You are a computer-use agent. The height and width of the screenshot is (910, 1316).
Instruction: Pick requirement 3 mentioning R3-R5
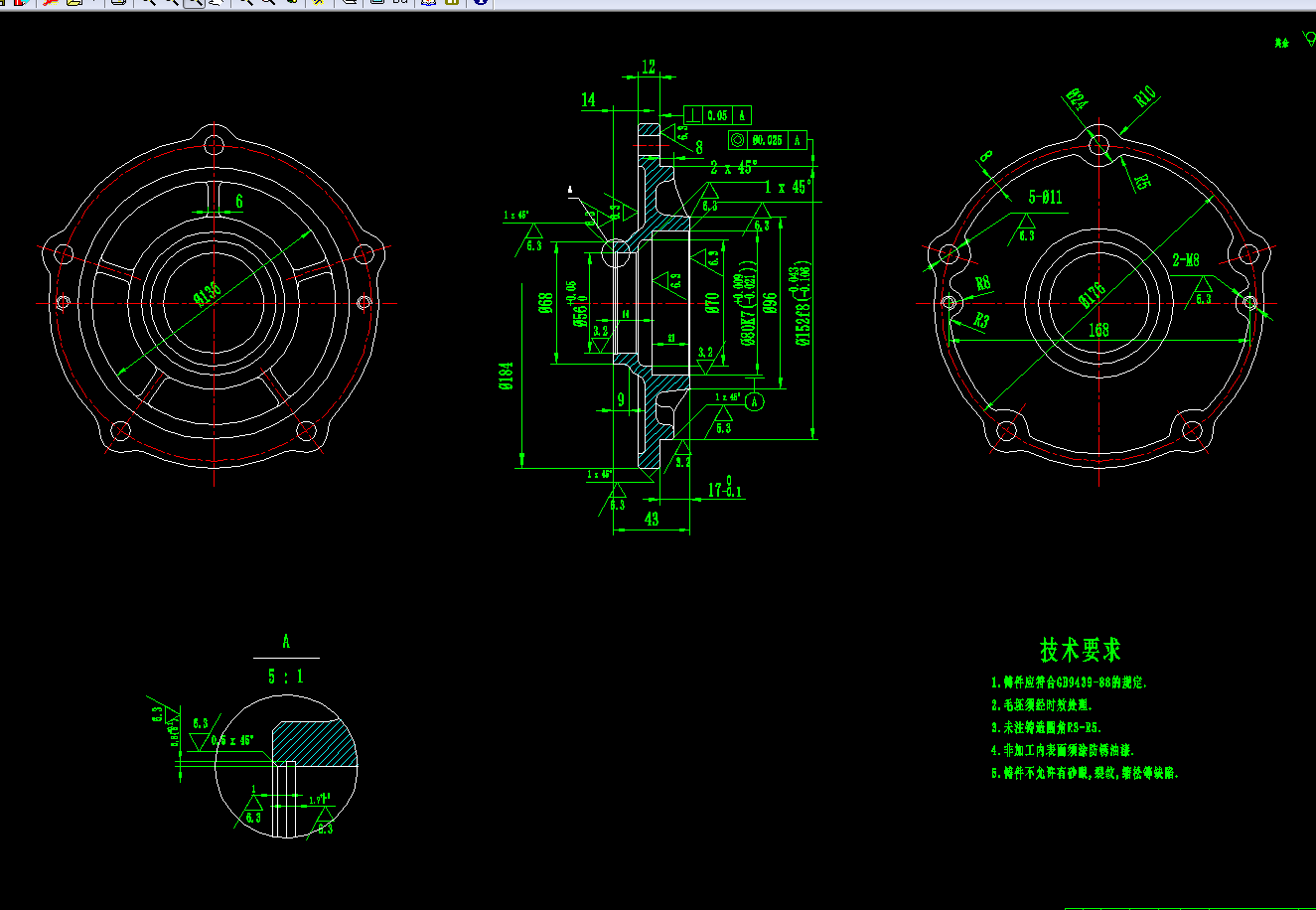(x=1046, y=728)
